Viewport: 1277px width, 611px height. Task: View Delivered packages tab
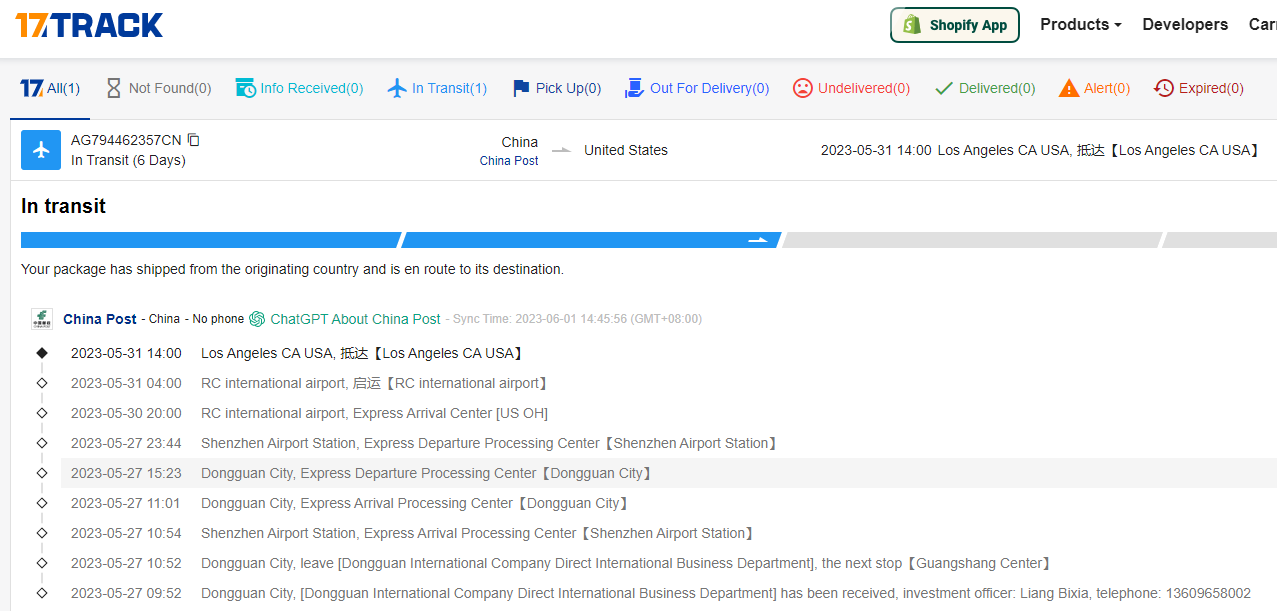coord(985,88)
